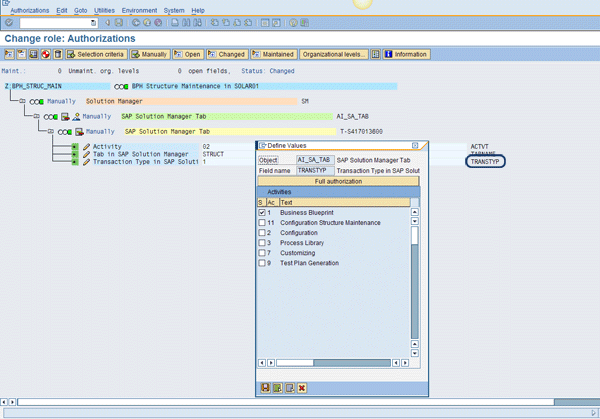Screen dimensions: 600x419
Task: Click the icon left of Information button
Action: click(376, 54)
